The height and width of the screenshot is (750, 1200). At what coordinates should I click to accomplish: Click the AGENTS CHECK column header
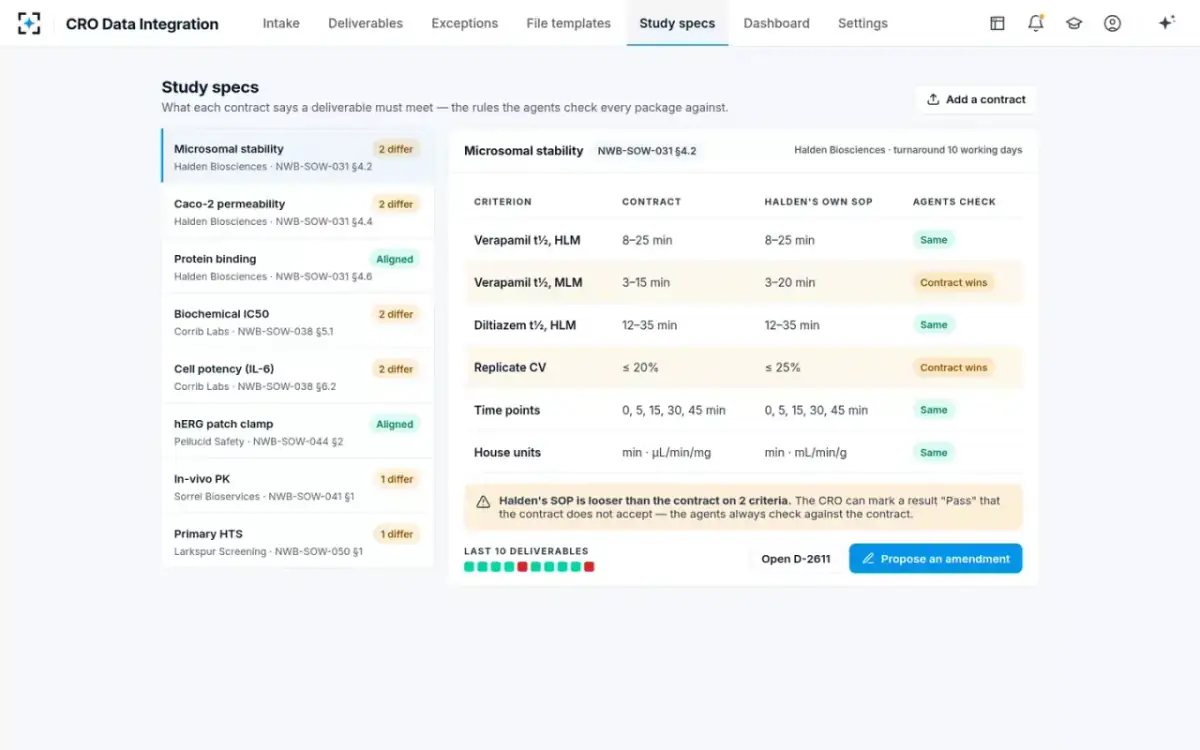pos(954,201)
